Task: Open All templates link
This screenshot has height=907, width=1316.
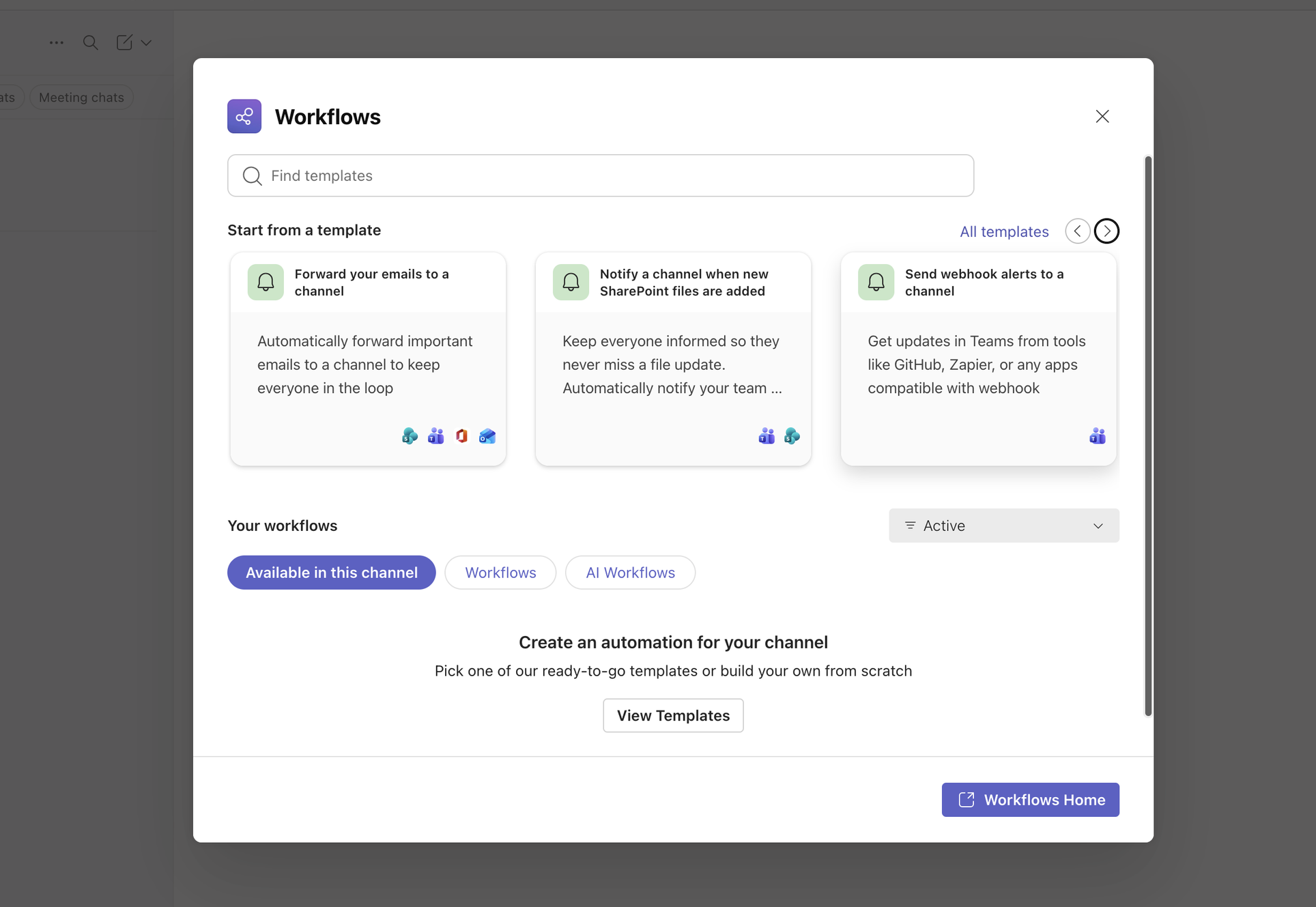Action: click(1004, 231)
